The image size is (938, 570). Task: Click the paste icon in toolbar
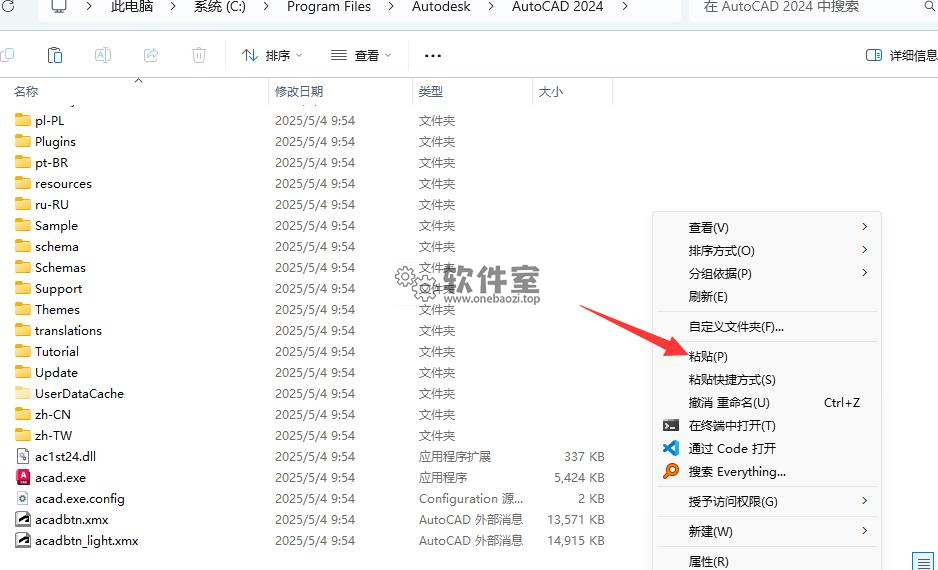[54, 55]
